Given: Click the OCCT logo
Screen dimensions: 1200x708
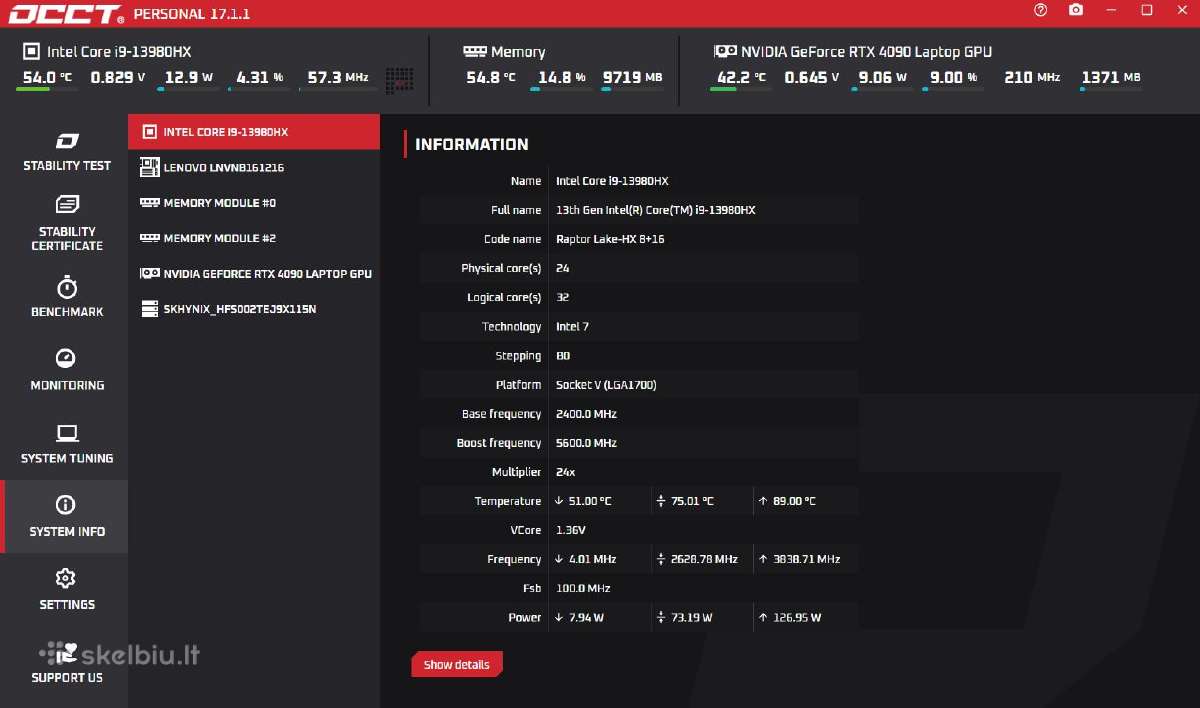Looking at the screenshot, I should (64, 15).
